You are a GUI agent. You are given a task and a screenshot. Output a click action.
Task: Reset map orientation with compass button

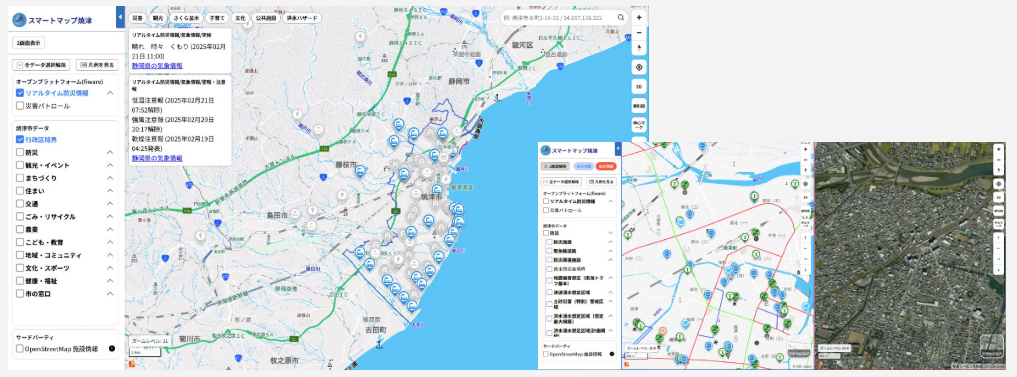[x=639, y=47]
